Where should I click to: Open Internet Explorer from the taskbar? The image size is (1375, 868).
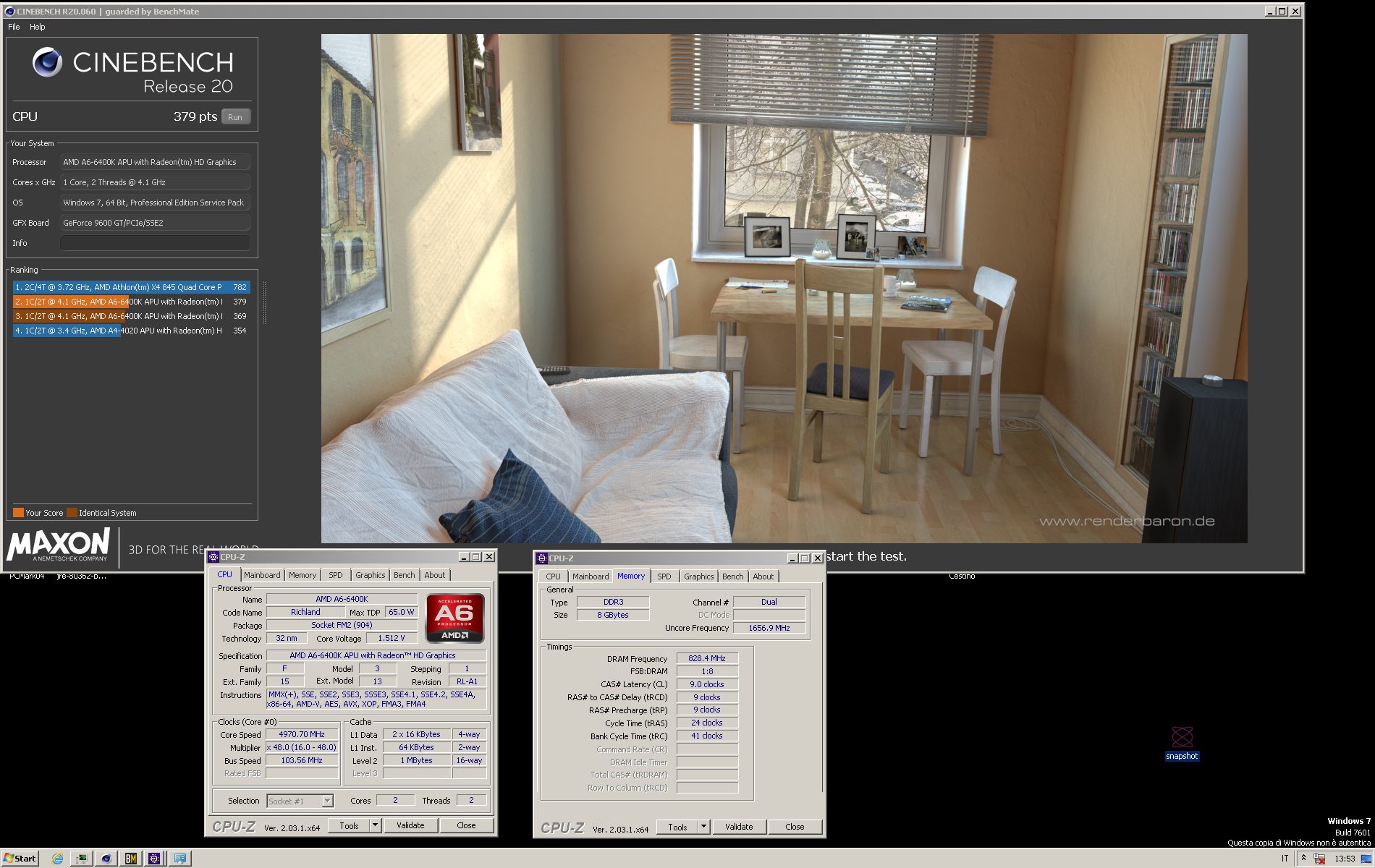click(58, 859)
